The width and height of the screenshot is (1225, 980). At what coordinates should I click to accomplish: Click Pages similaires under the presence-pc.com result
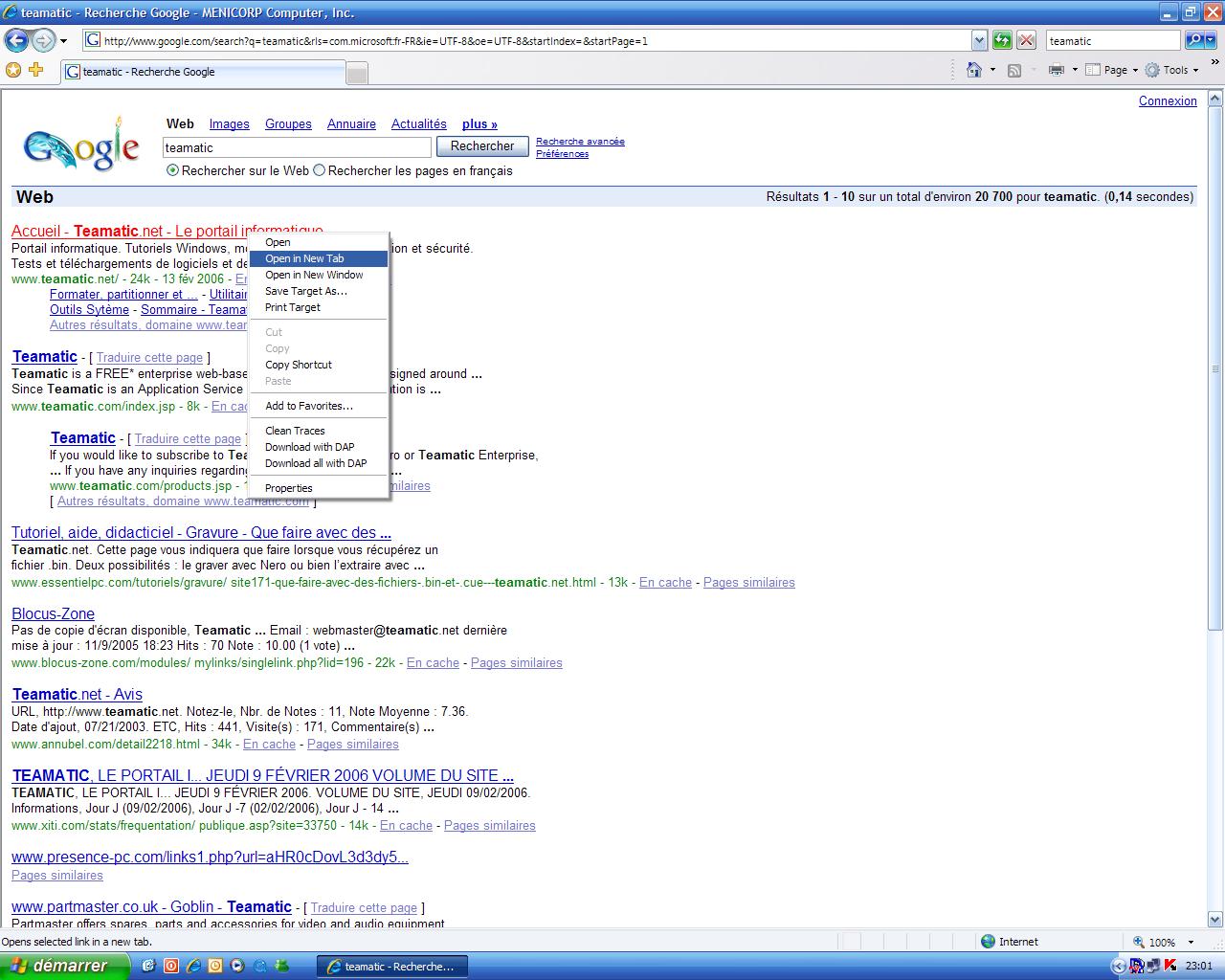pyautogui.click(x=57, y=875)
